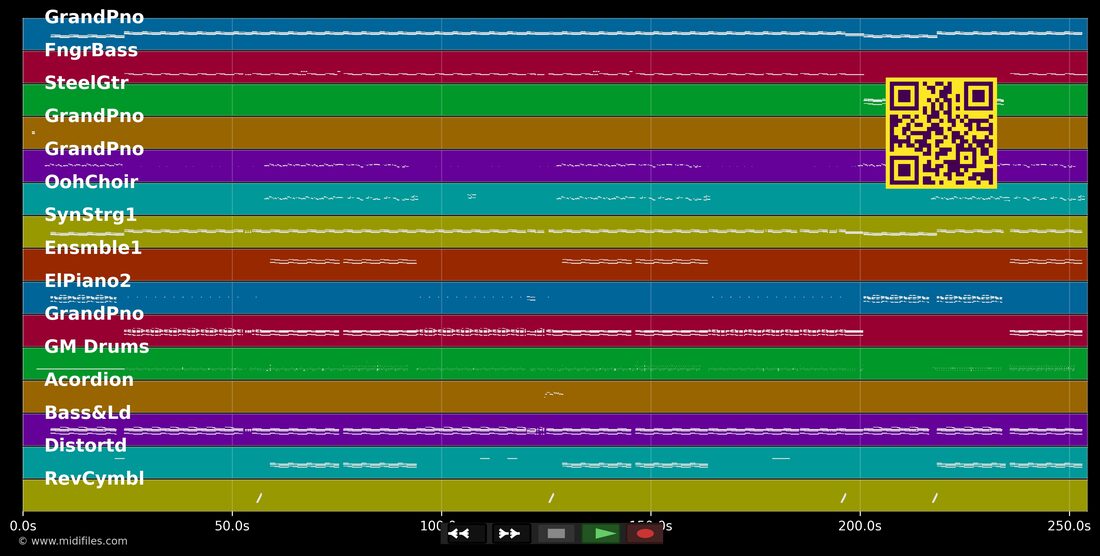The image size is (1100, 556).
Task: Select the SynStrg1 track label
Action: (x=90, y=215)
